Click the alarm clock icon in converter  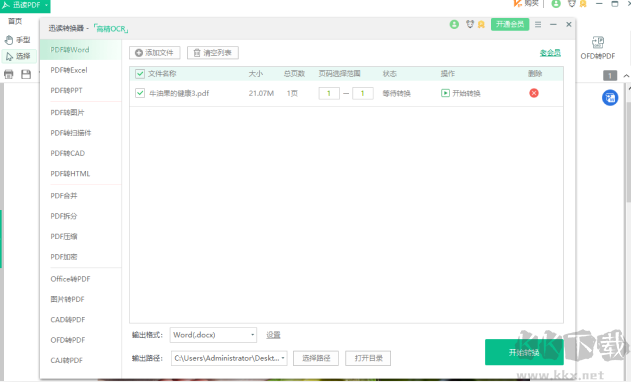(x=470, y=25)
